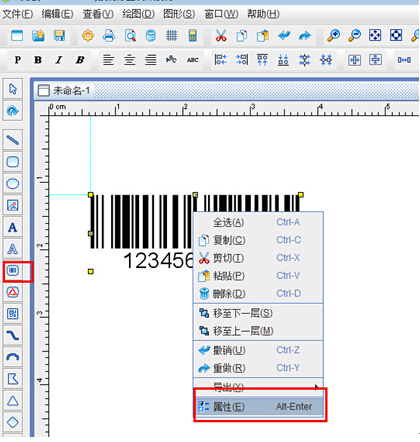The height and width of the screenshot is (442, 420).
Task: Choose 撤销(U) in context menu
Action: pos(258,350)
